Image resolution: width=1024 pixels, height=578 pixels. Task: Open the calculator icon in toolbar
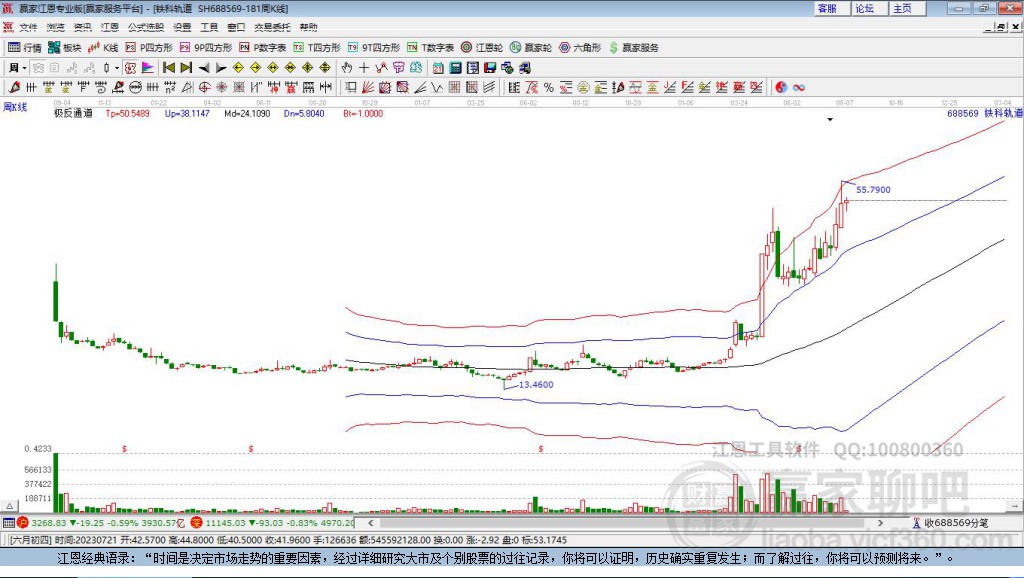pyautogui.click(x=455, y=68)
